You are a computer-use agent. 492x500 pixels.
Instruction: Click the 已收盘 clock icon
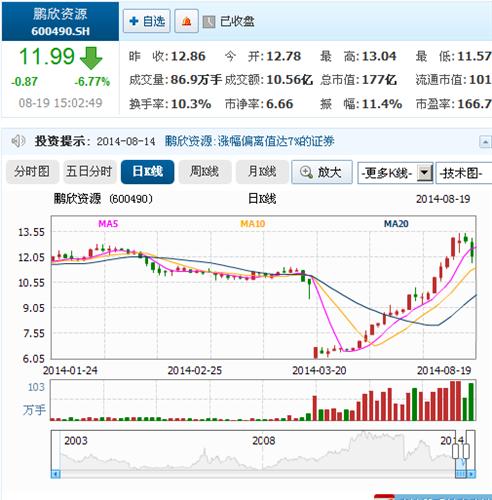coord(209,22)
